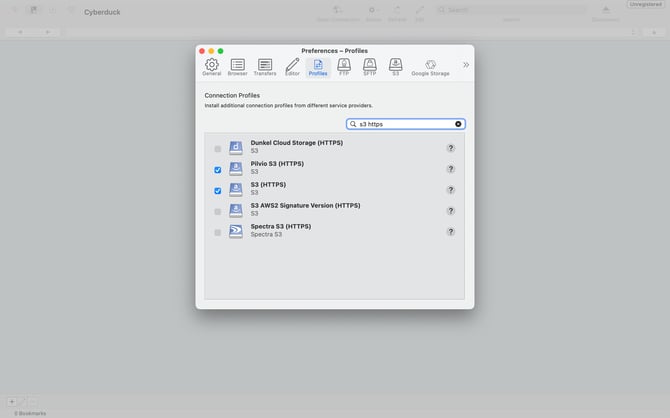Image resolution: width=670 pixels, height=418 pixels.
Task: Enable the Dunkel Cloud Storage (HTTPS) checkbox
Action: pyautogui.click(x=217, y=149)
